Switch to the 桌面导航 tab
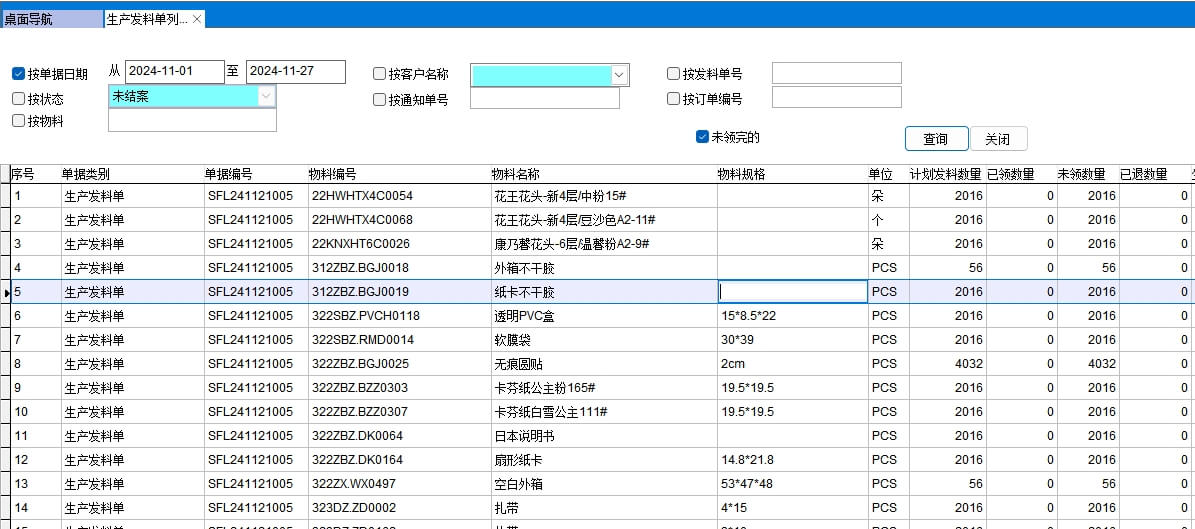Viewport: 1195px width, 529px height. point(50,19)
